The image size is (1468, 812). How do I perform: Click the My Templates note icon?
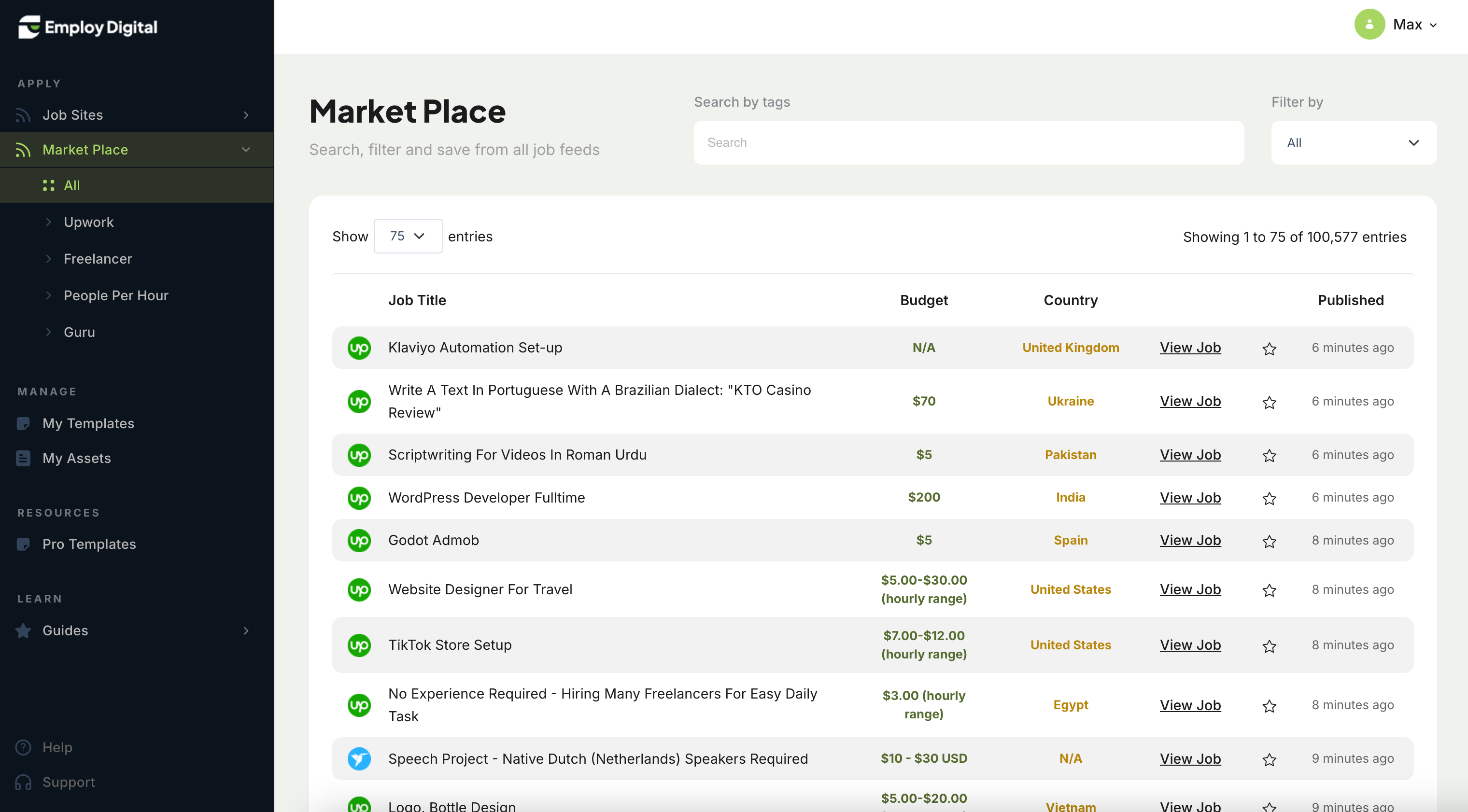tap(23, 423)
